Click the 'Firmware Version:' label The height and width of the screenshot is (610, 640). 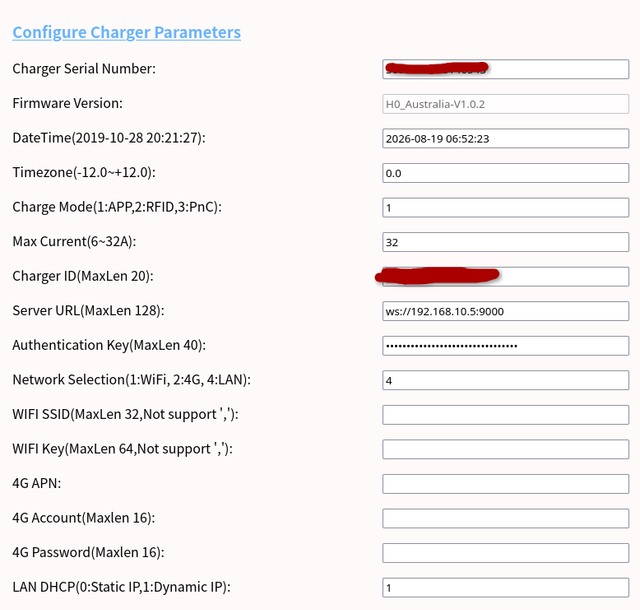pos(67,103)
